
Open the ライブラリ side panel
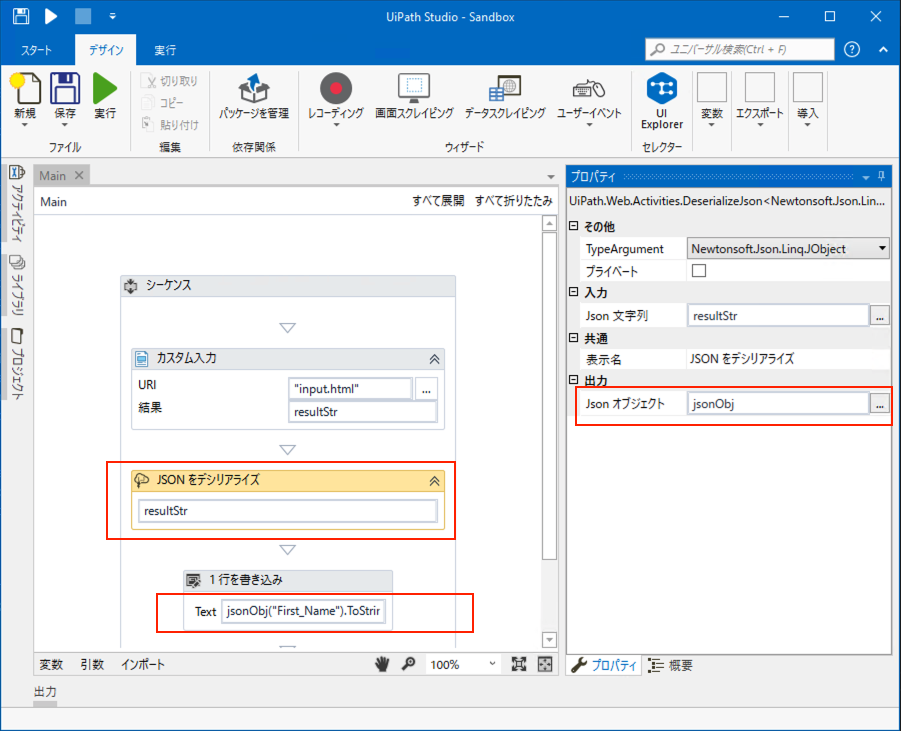click(17, 286)
